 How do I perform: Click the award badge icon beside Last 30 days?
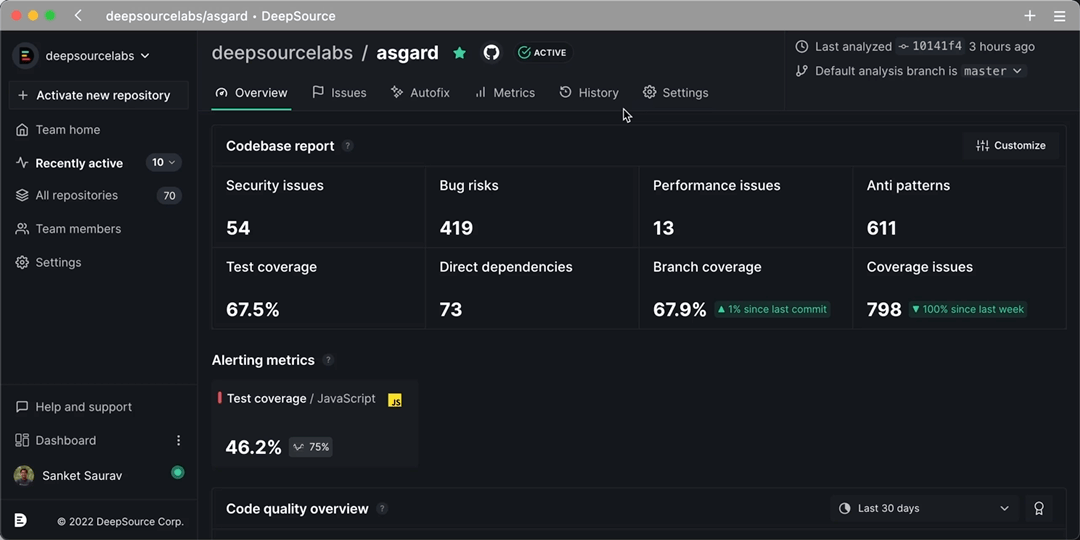tap(1039, 508)
